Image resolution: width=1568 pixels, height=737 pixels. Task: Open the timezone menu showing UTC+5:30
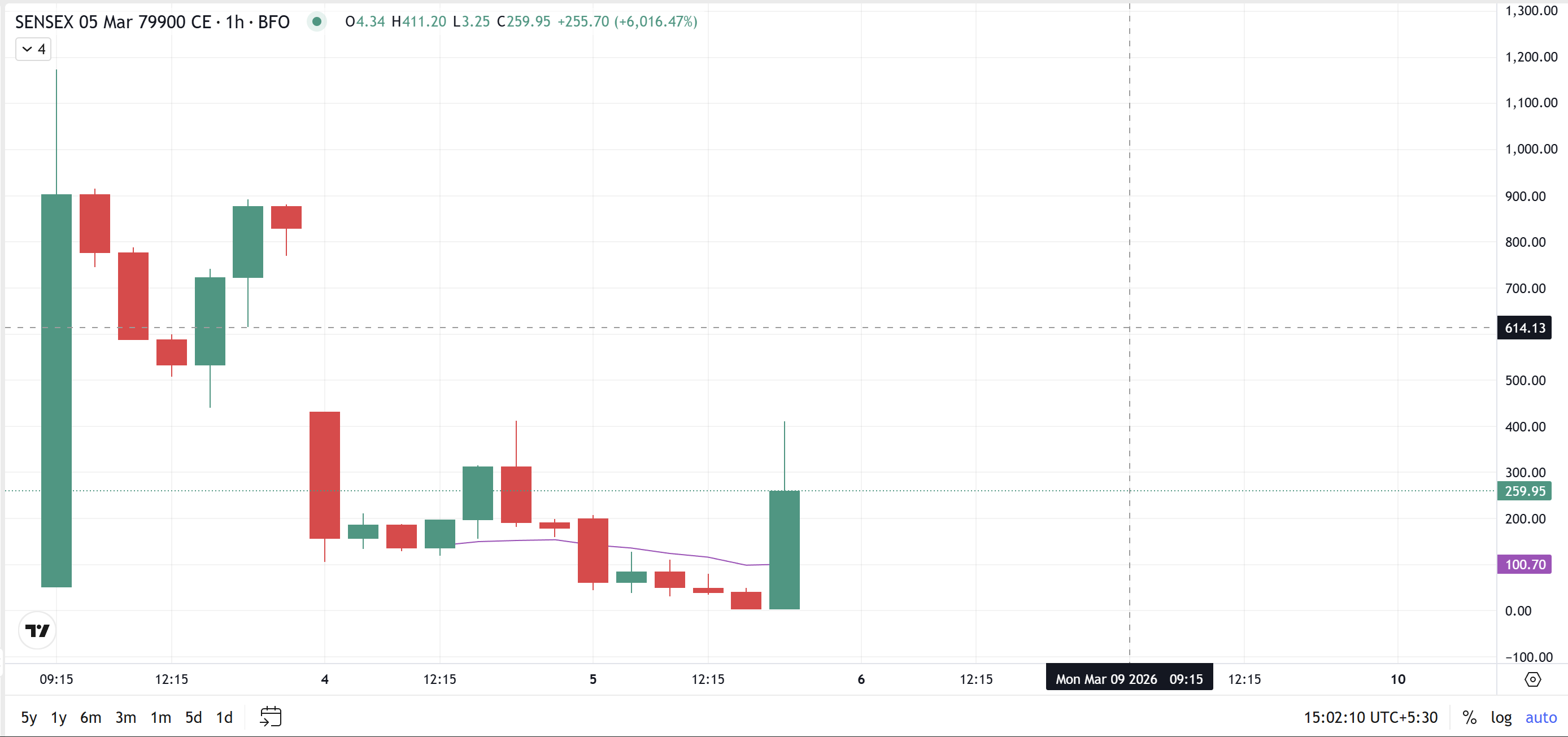pyautogui.click(x=1370, y=718)
